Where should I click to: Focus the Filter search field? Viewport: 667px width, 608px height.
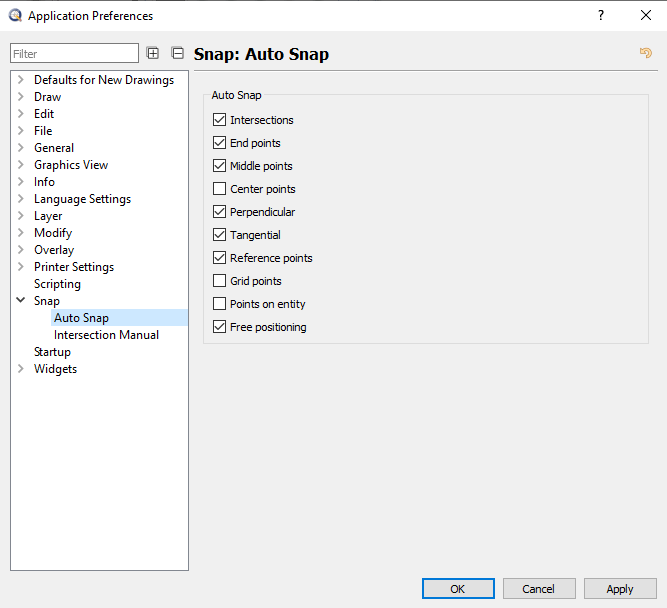(x=74, y=53)
